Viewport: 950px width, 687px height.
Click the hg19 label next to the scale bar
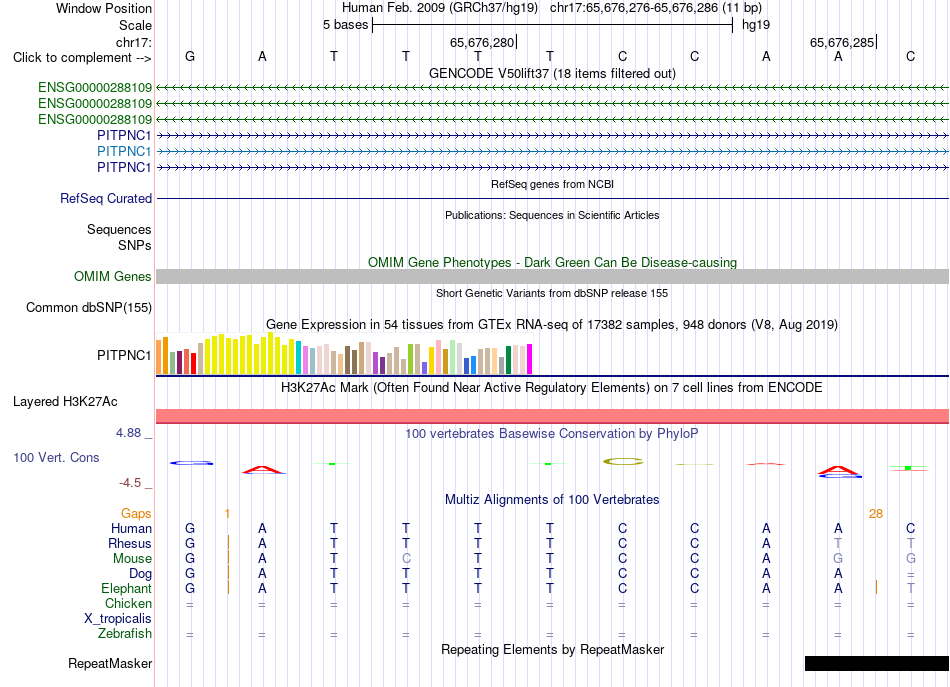tap(756, 25)
